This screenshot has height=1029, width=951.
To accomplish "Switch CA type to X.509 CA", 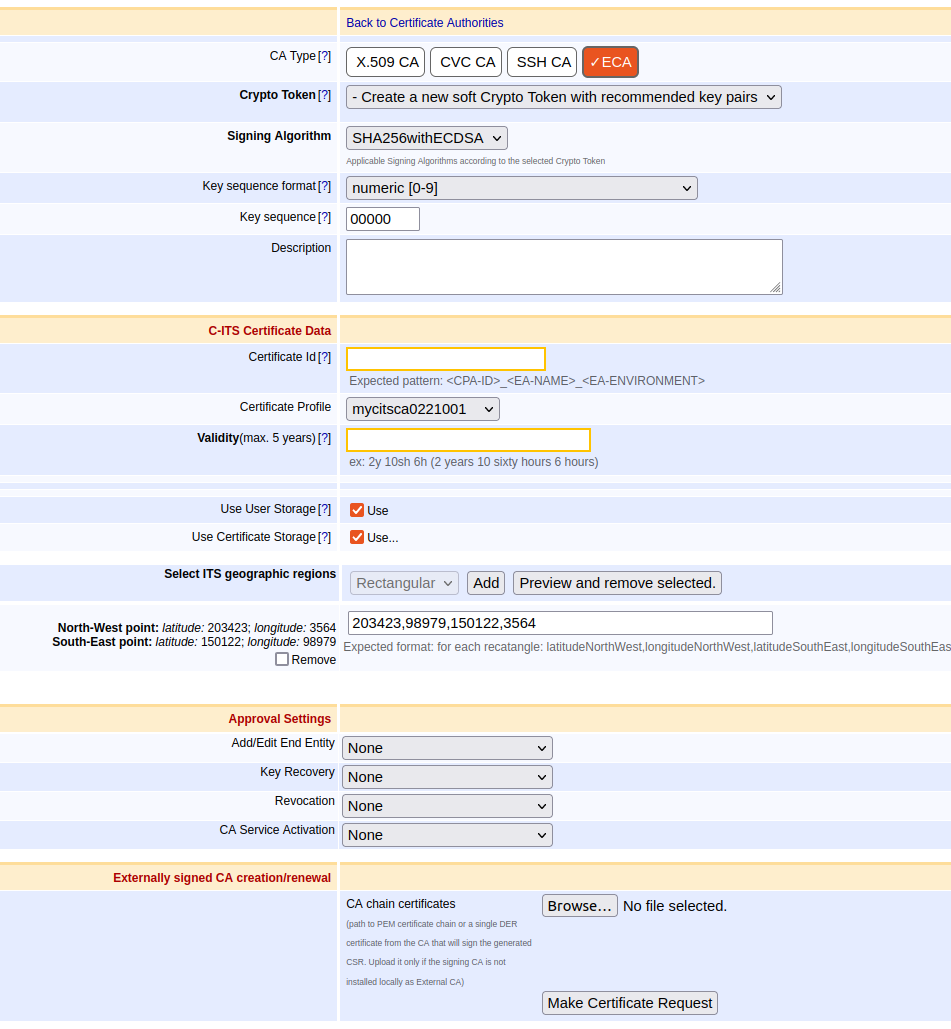I will tap(385, 61).
